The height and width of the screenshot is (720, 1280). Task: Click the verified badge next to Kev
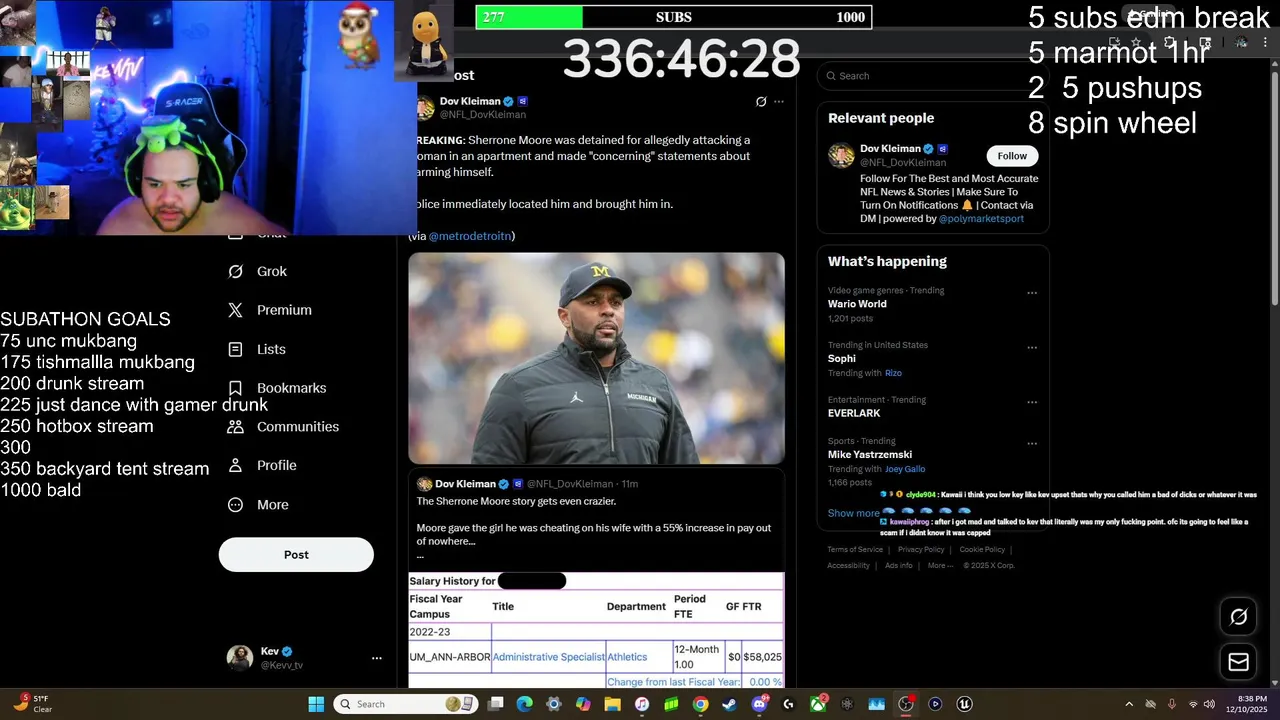(287, 652)
